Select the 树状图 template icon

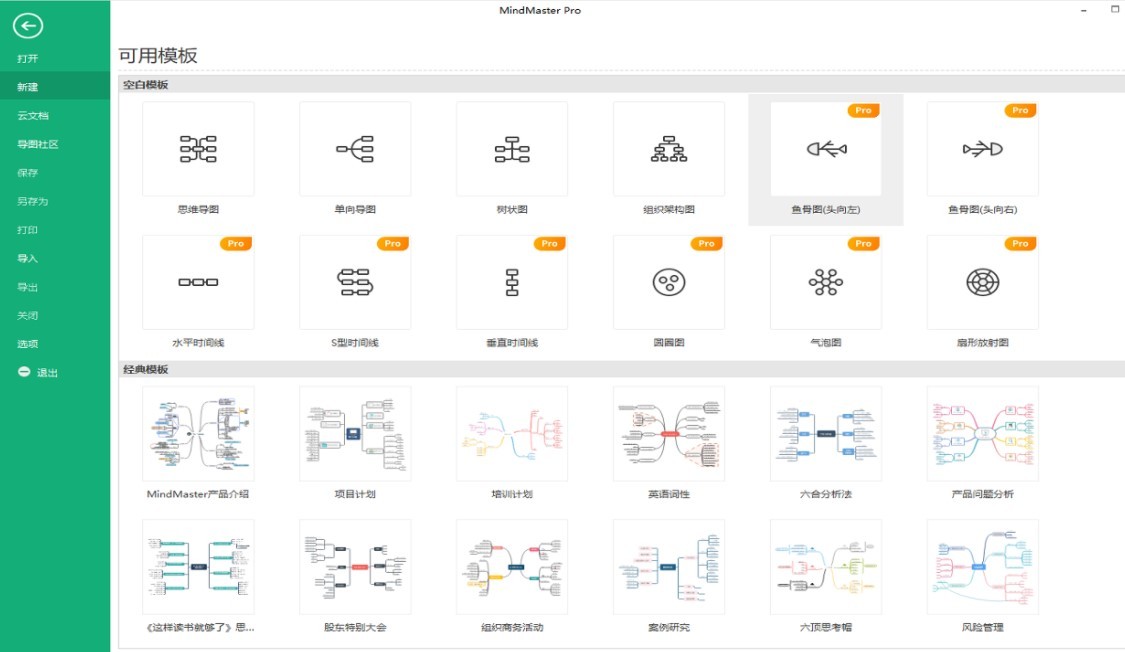[x=512, y=149]
